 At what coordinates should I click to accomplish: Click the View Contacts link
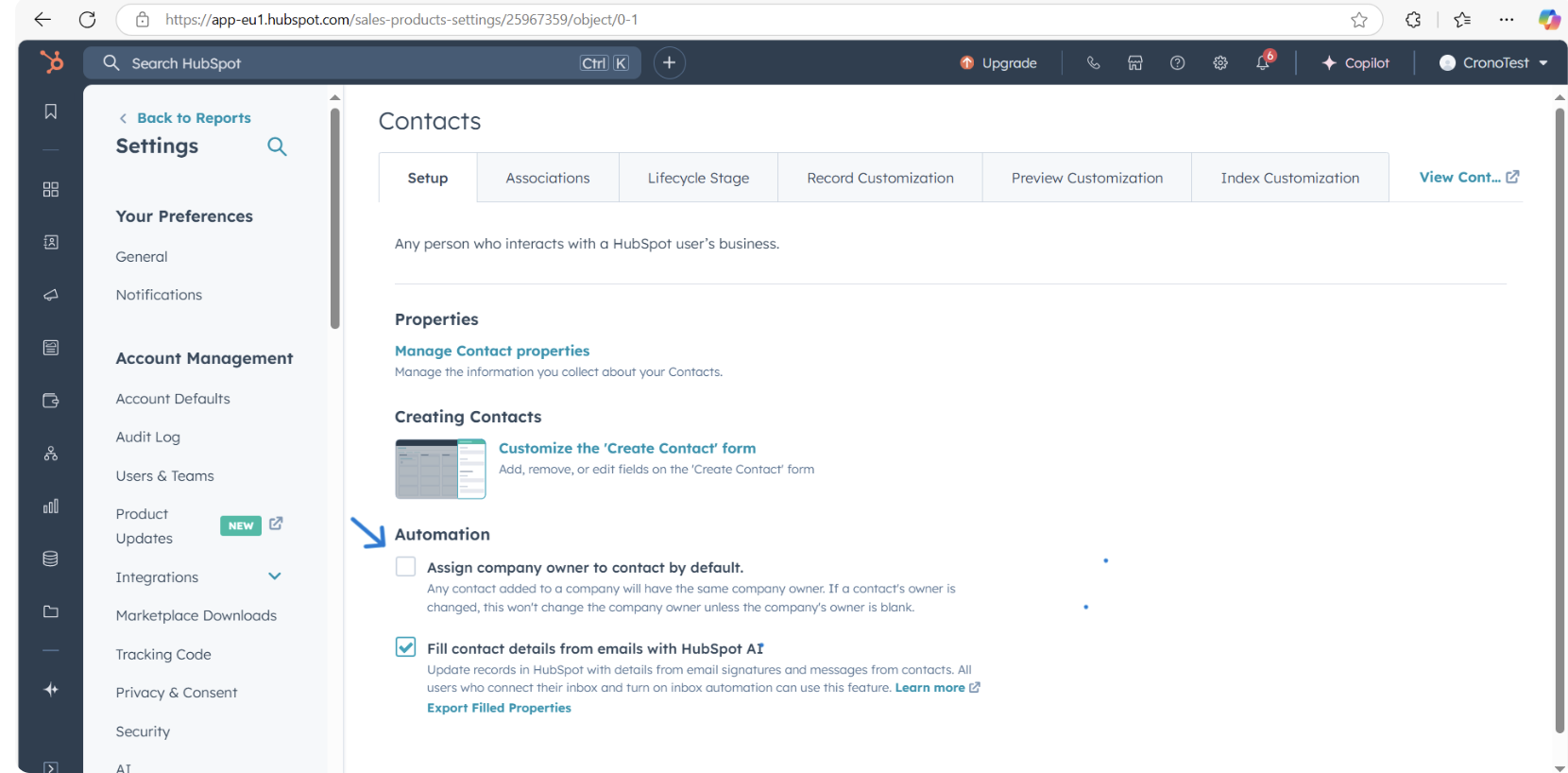(1469, 177)
